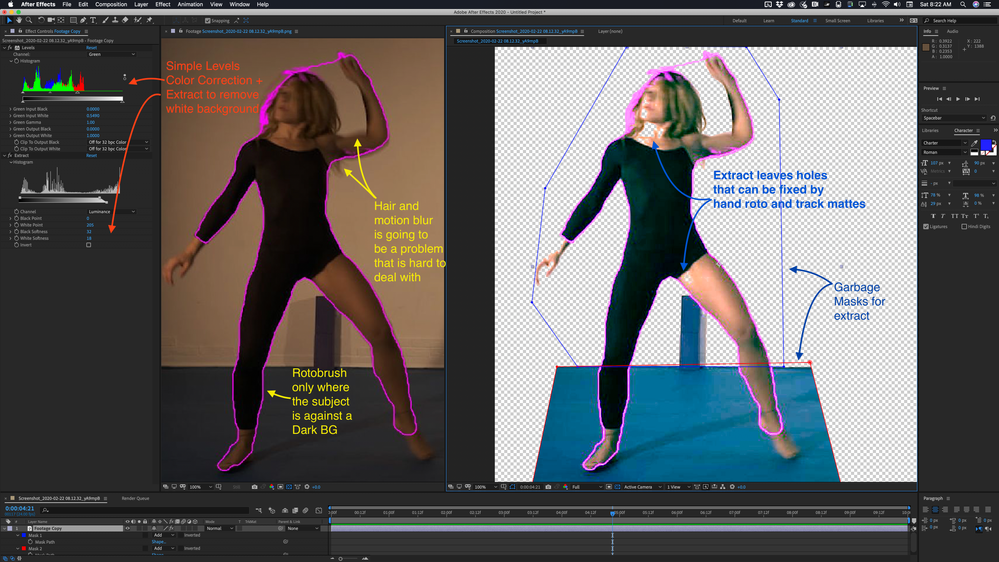The image size is (999, 562).
Task: Select the Eraser tool
Action: click(127, 20)
